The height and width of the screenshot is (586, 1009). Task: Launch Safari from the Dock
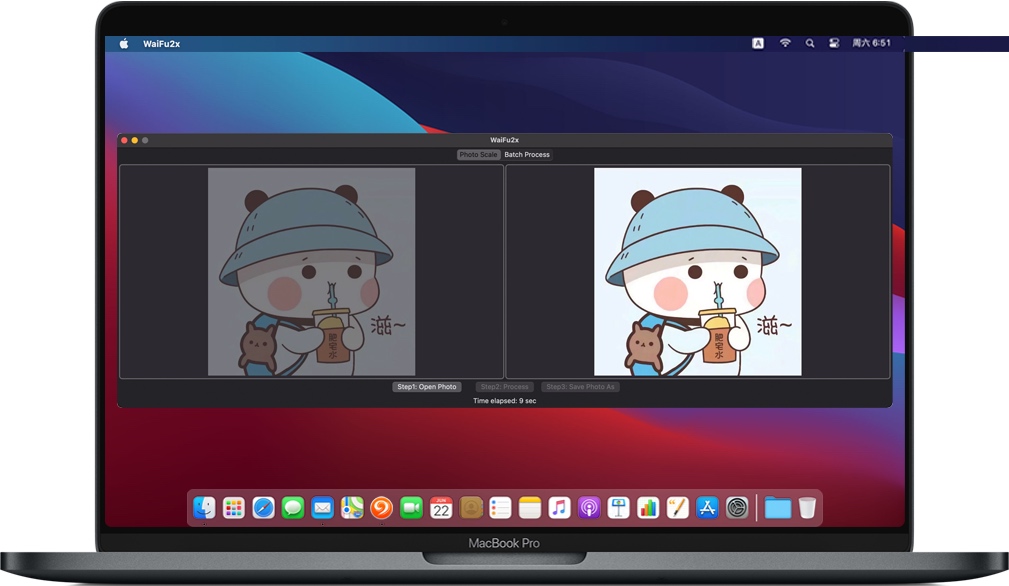click(262, 508)
